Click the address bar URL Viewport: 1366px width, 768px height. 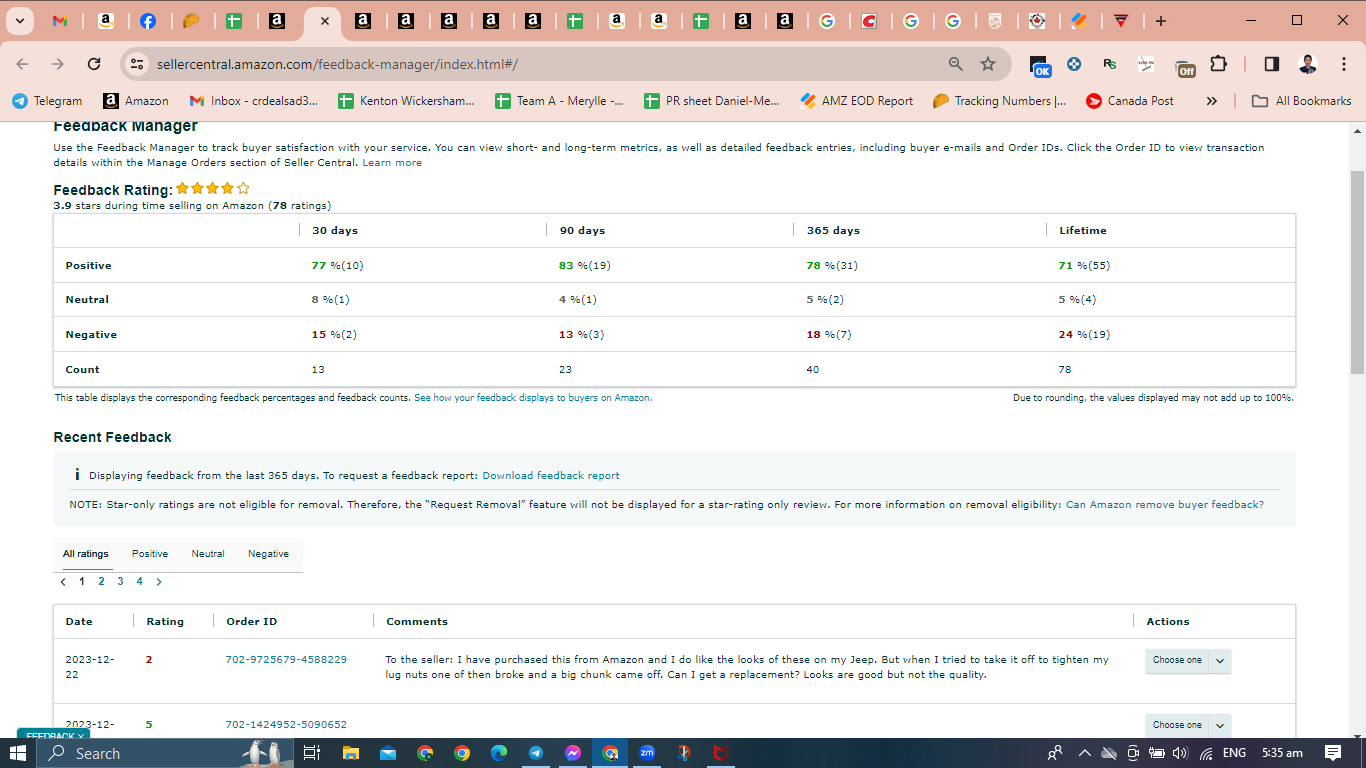point(337,64)
